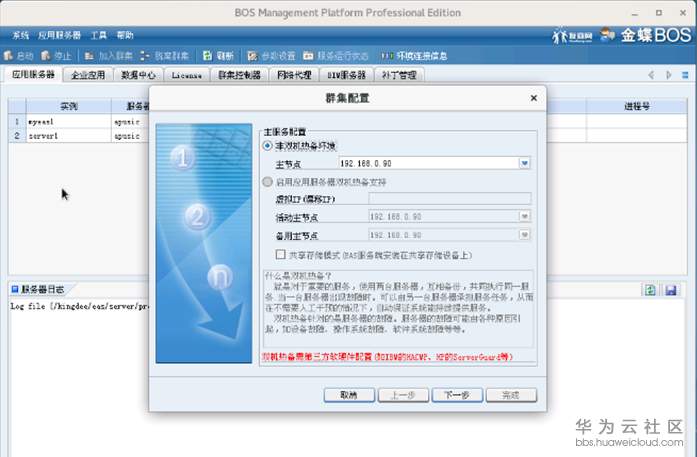697x457 pixels.
Task: Click the tab scroll-right arrow
Action: click(668, 75)
